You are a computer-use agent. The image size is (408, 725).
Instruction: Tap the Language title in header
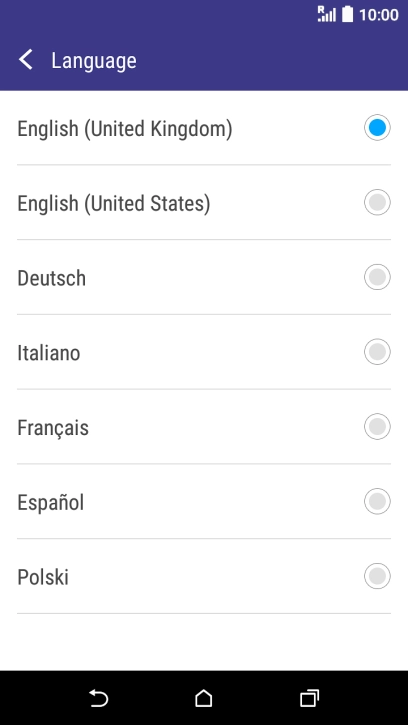click(94, 61)
